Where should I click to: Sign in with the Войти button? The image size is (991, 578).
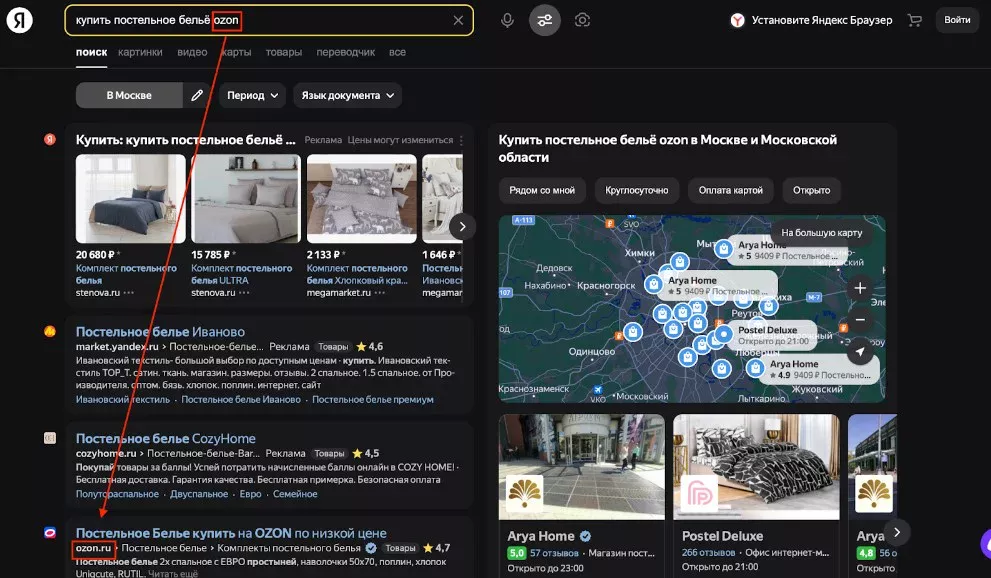point(957,20)
